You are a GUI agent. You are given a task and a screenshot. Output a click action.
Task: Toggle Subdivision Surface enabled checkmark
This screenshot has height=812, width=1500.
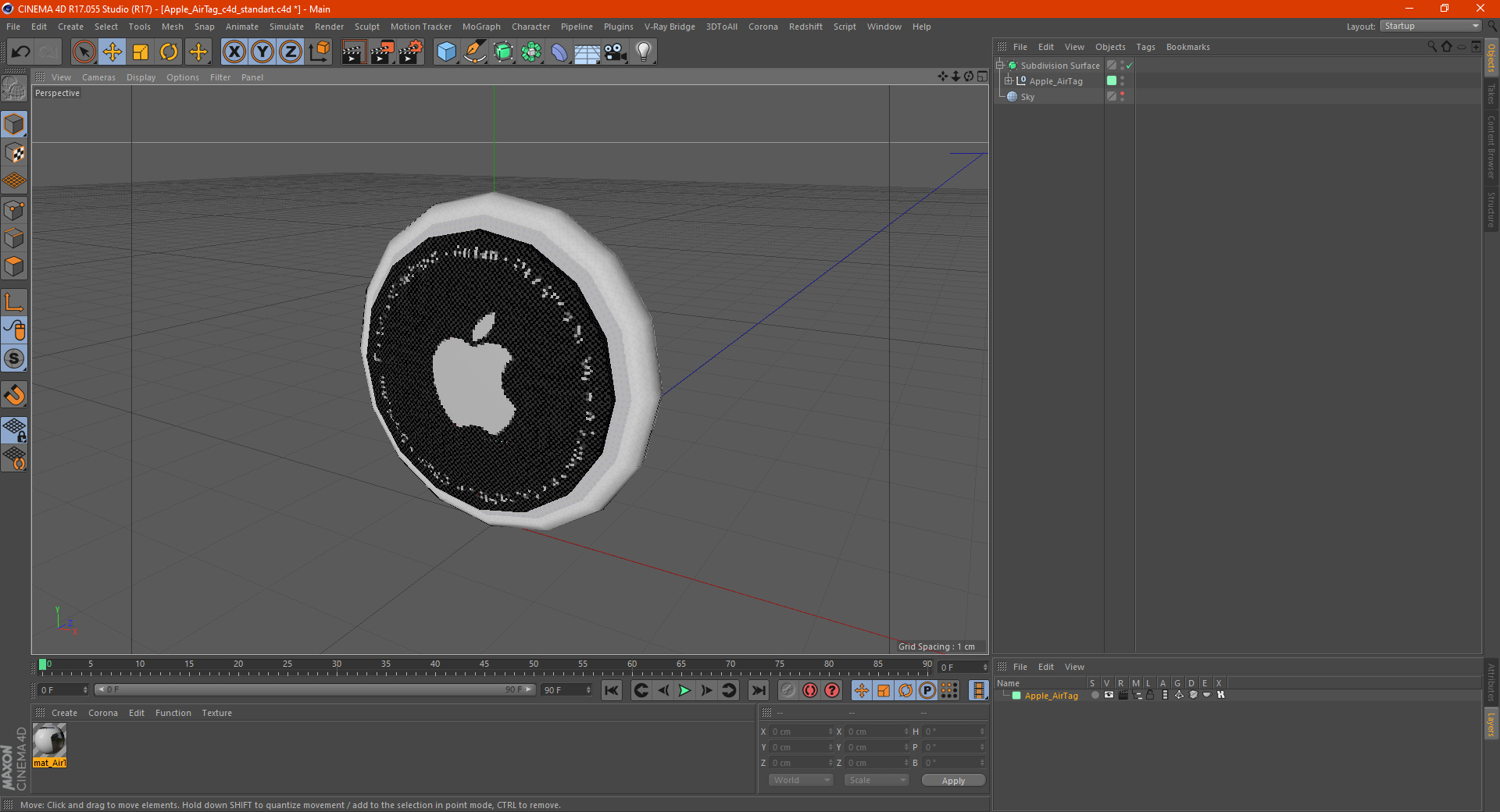1129,66
